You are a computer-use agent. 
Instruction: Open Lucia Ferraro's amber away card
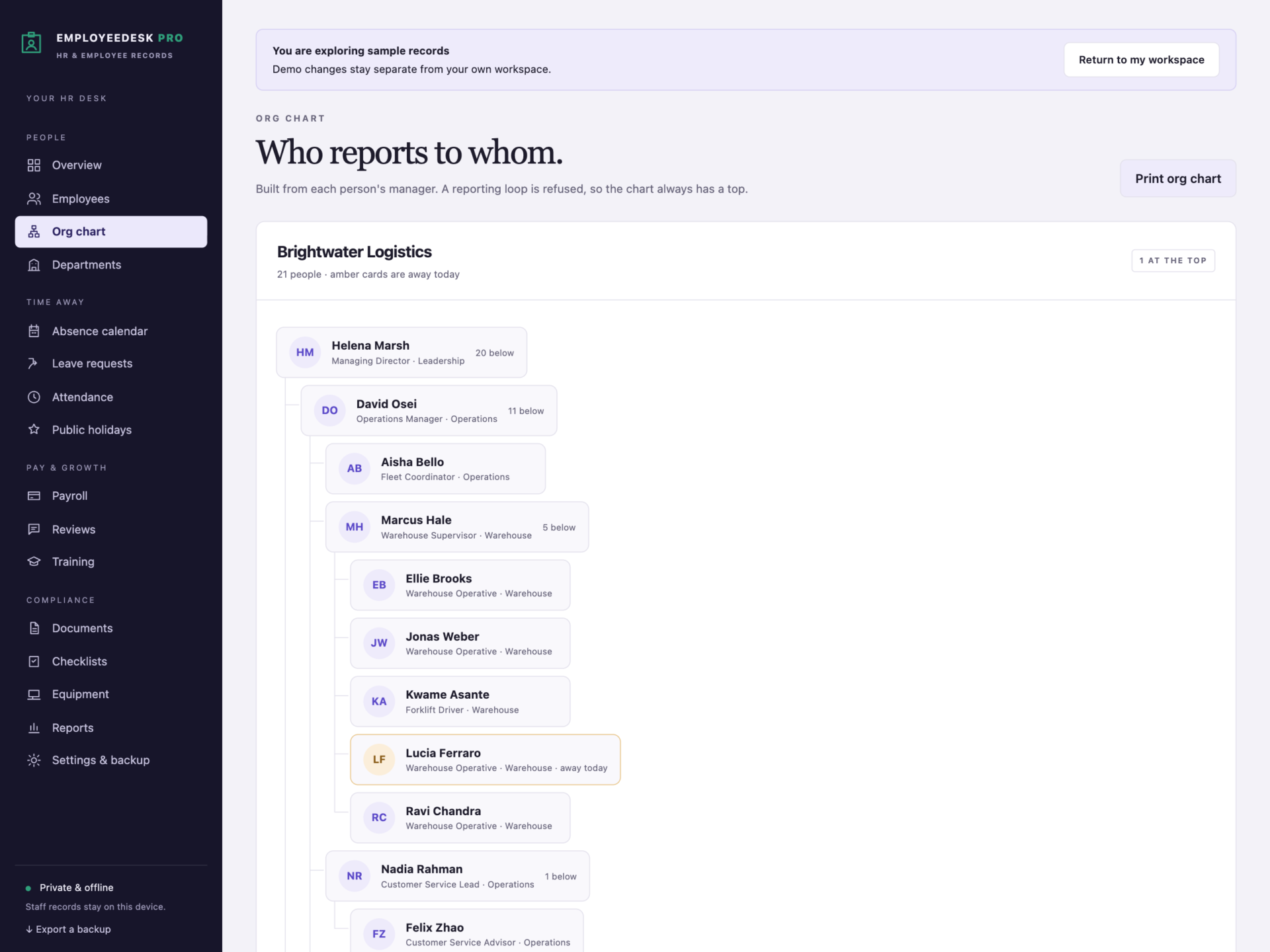pyautogui.click(x=485, y=760)
